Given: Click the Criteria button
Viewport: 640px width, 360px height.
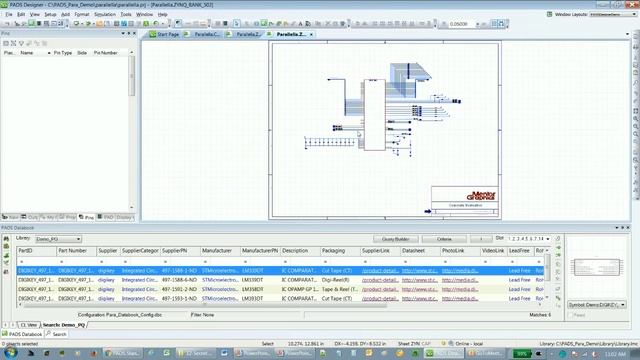Looking at the screenshot, I should point(444,239).
